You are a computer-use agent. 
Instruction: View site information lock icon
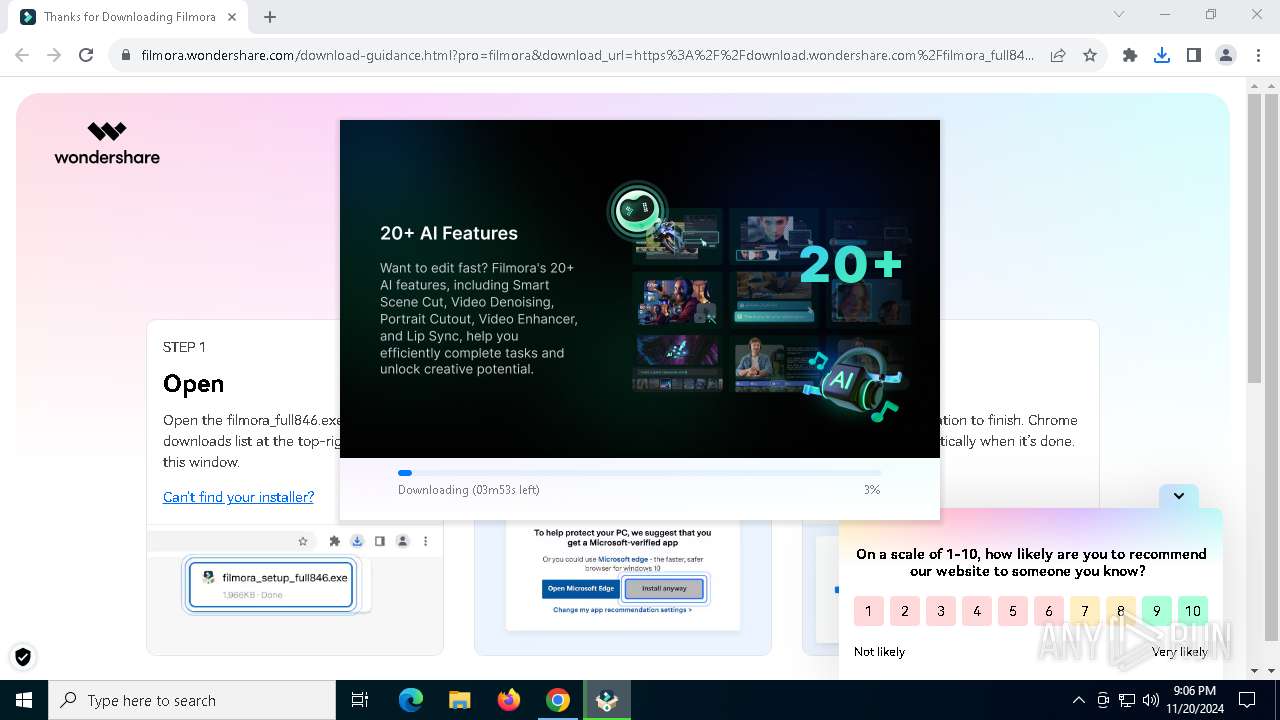[x=126, y=56]
